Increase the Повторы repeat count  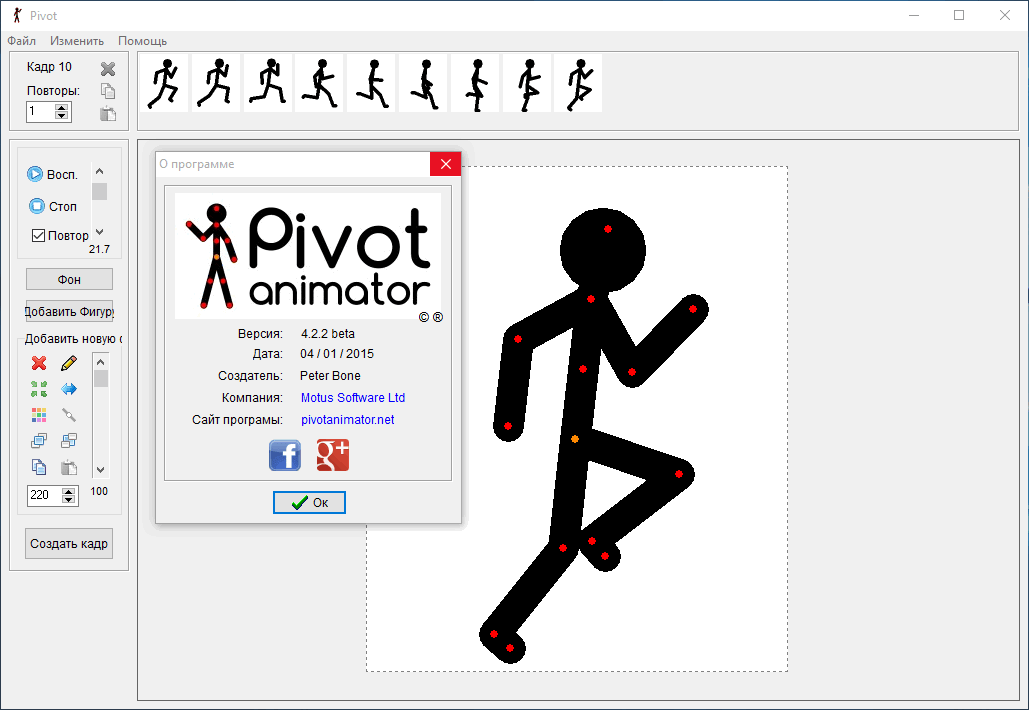[62, 107]
